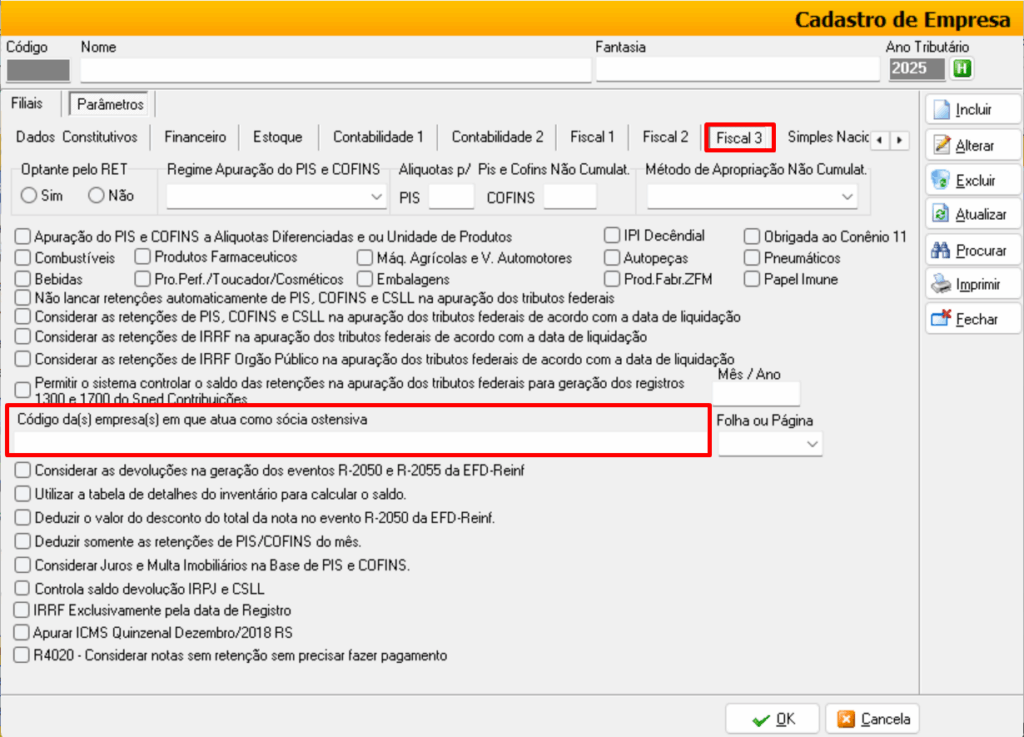The width and height of the screenshot is (1024, 737).
Task: Check the IPI Decêndial option
Action: (x=612, y=236)
